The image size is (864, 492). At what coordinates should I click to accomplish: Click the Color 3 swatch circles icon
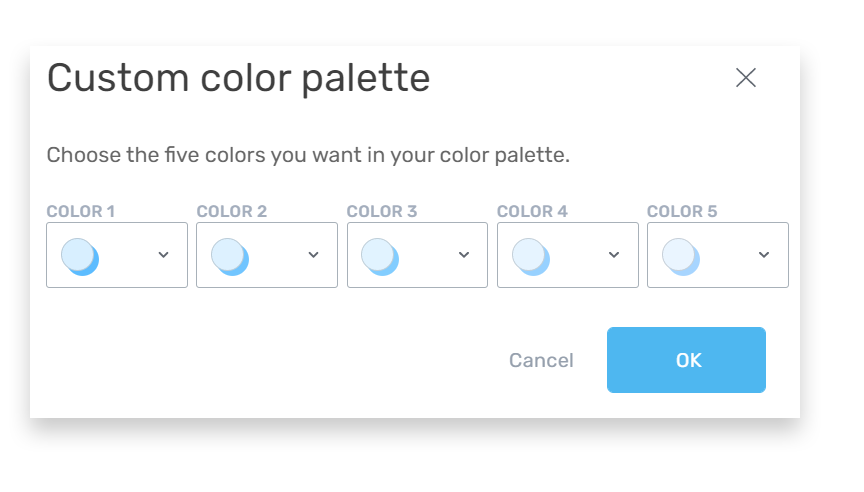[x=380, y=256]
